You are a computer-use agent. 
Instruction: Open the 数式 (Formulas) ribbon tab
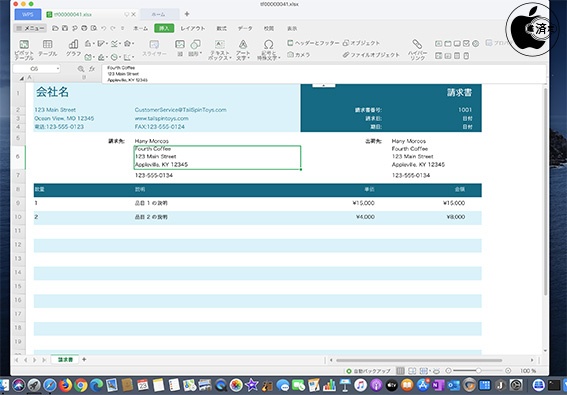tap(222, 28)
